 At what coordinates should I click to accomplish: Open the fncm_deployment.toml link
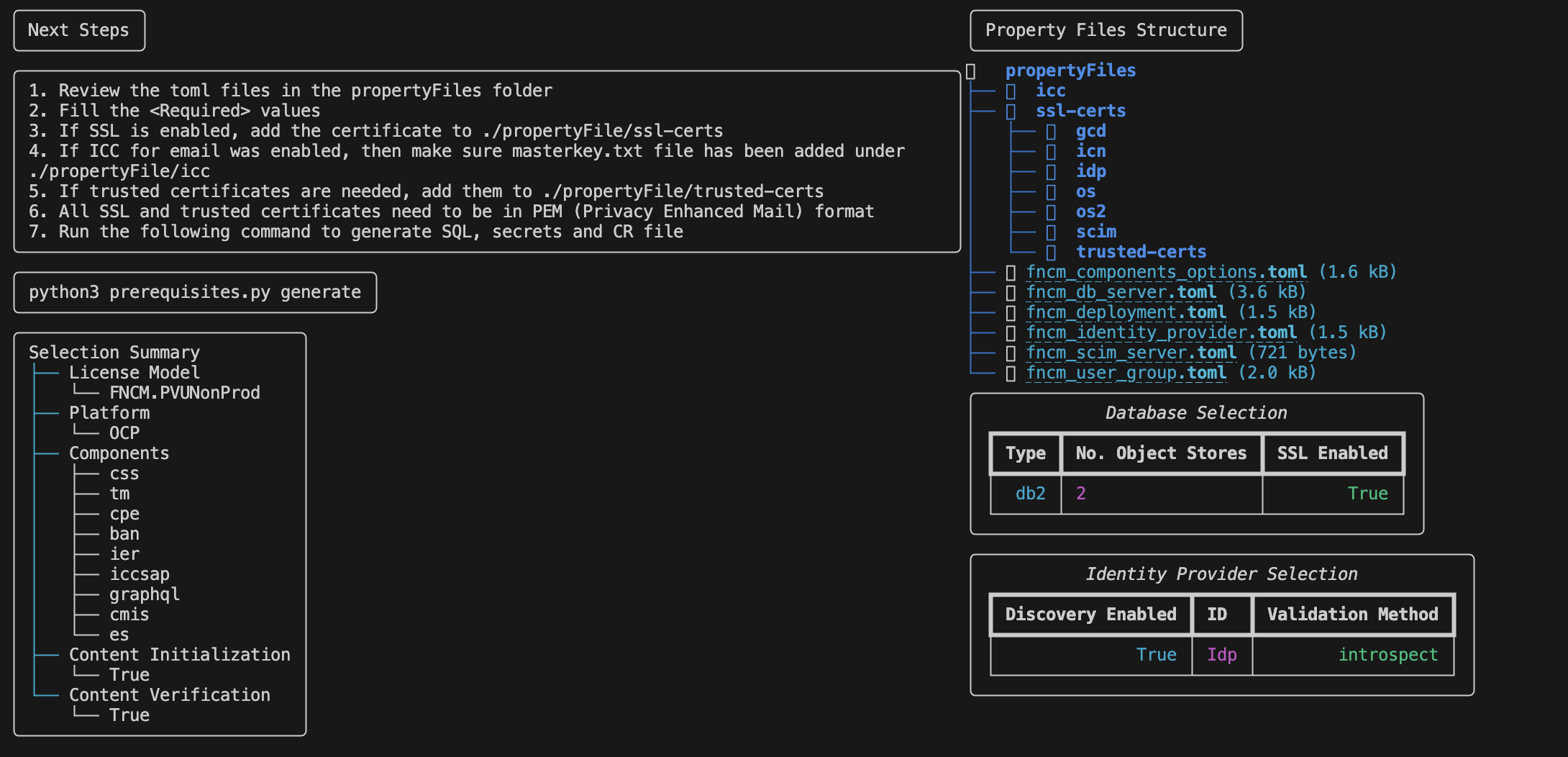coord(1126,312)
